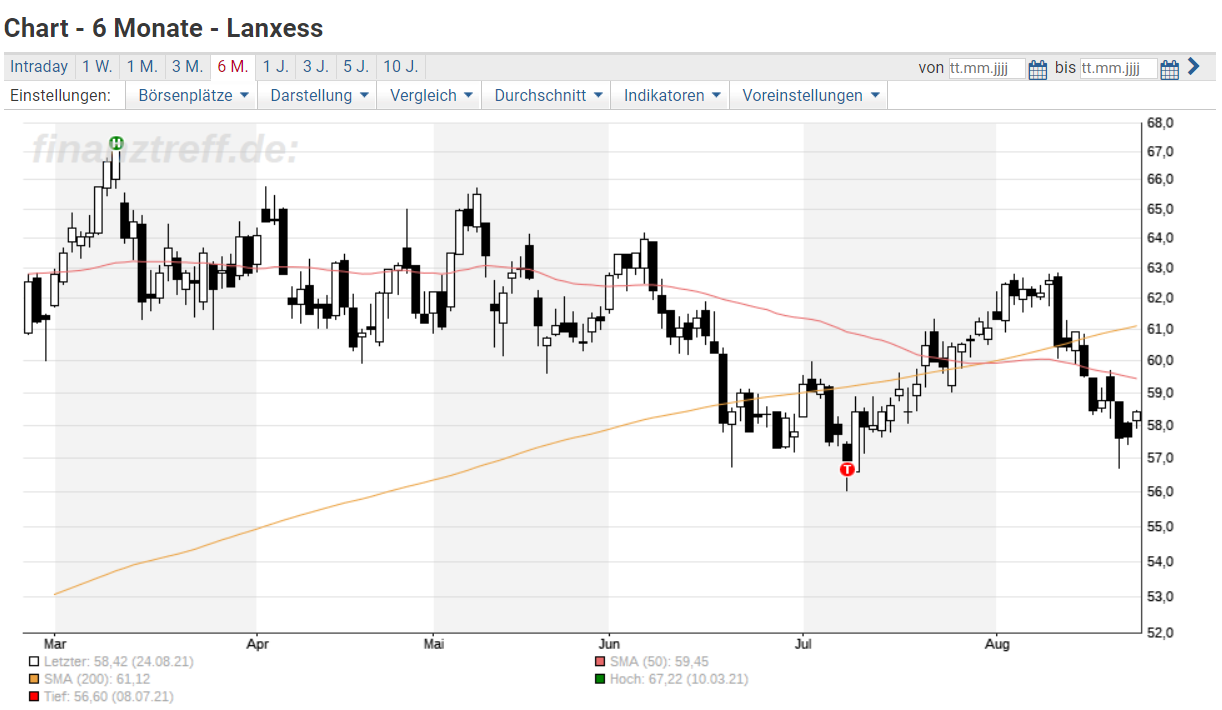Screen dimensions: 1222x710
Task: Open the 'bis' date calendar picker icon
Action: [x=1170, y=69]
